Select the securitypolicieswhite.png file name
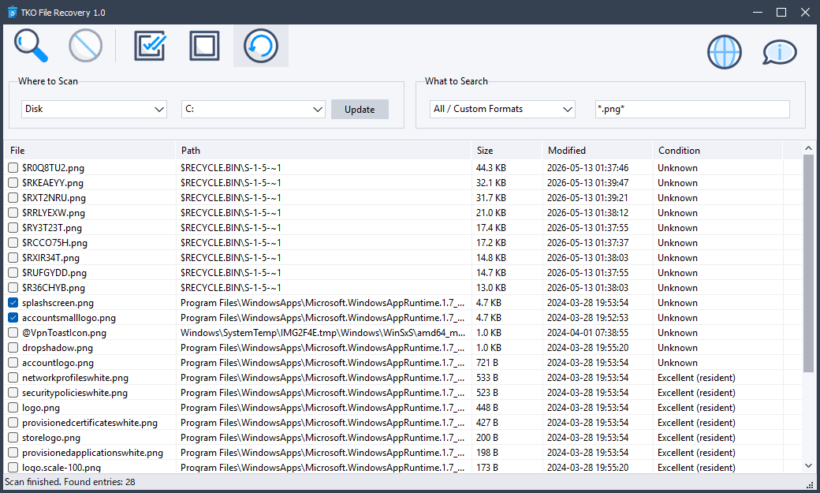The height and width of the screenshot is (493, 820). click(75, 393)
